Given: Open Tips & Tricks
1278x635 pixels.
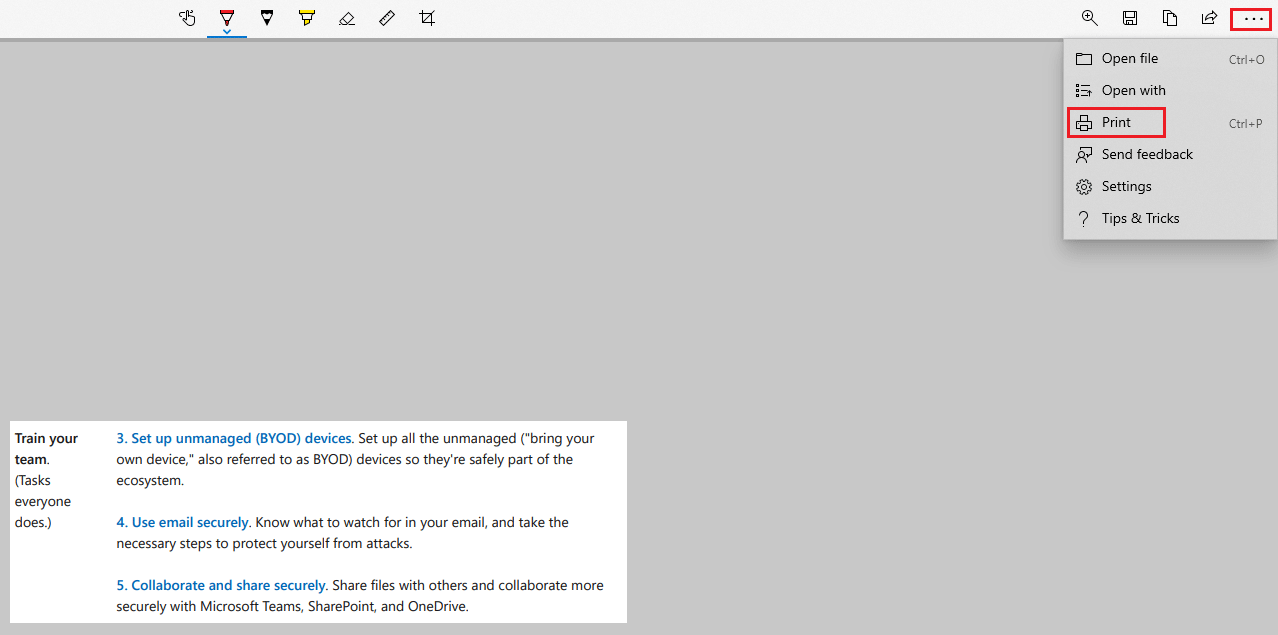Looking at the screenshot, I should (1141, 218).
